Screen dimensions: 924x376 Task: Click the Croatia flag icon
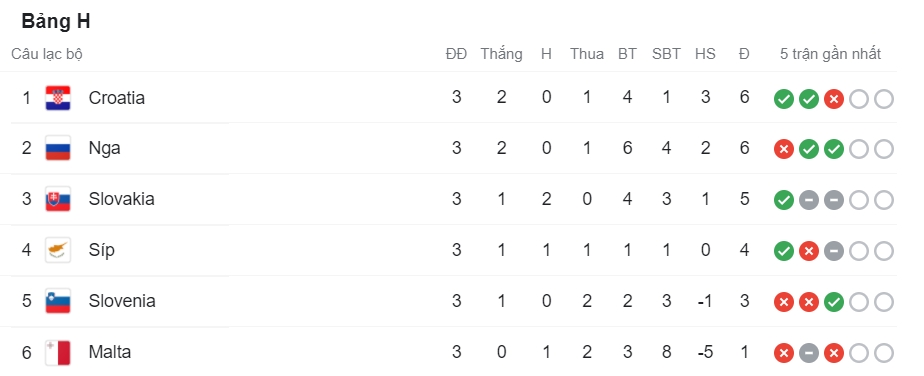coord(58,98)
